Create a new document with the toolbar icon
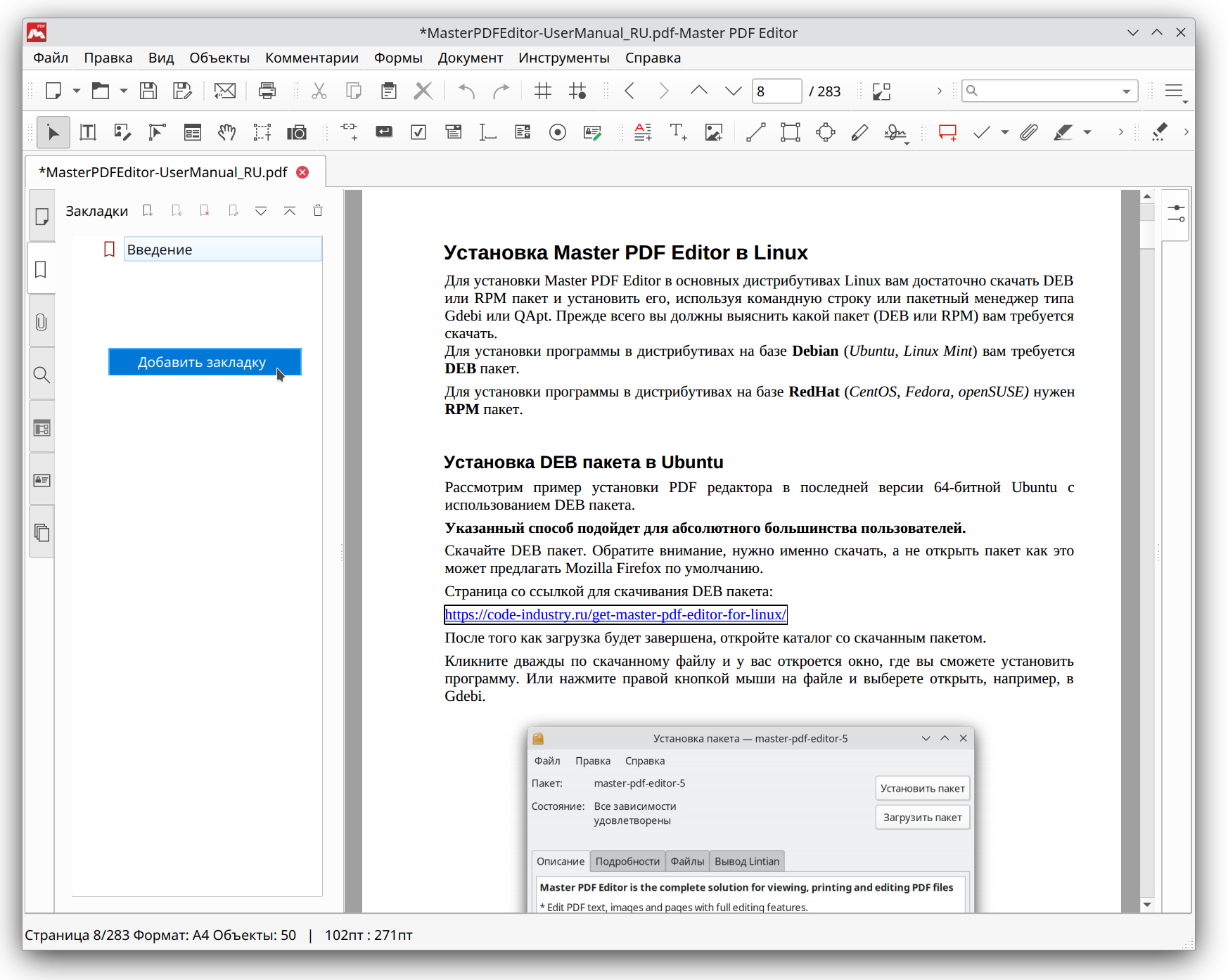Screen dimensions: 1228x980 (53, 91)
